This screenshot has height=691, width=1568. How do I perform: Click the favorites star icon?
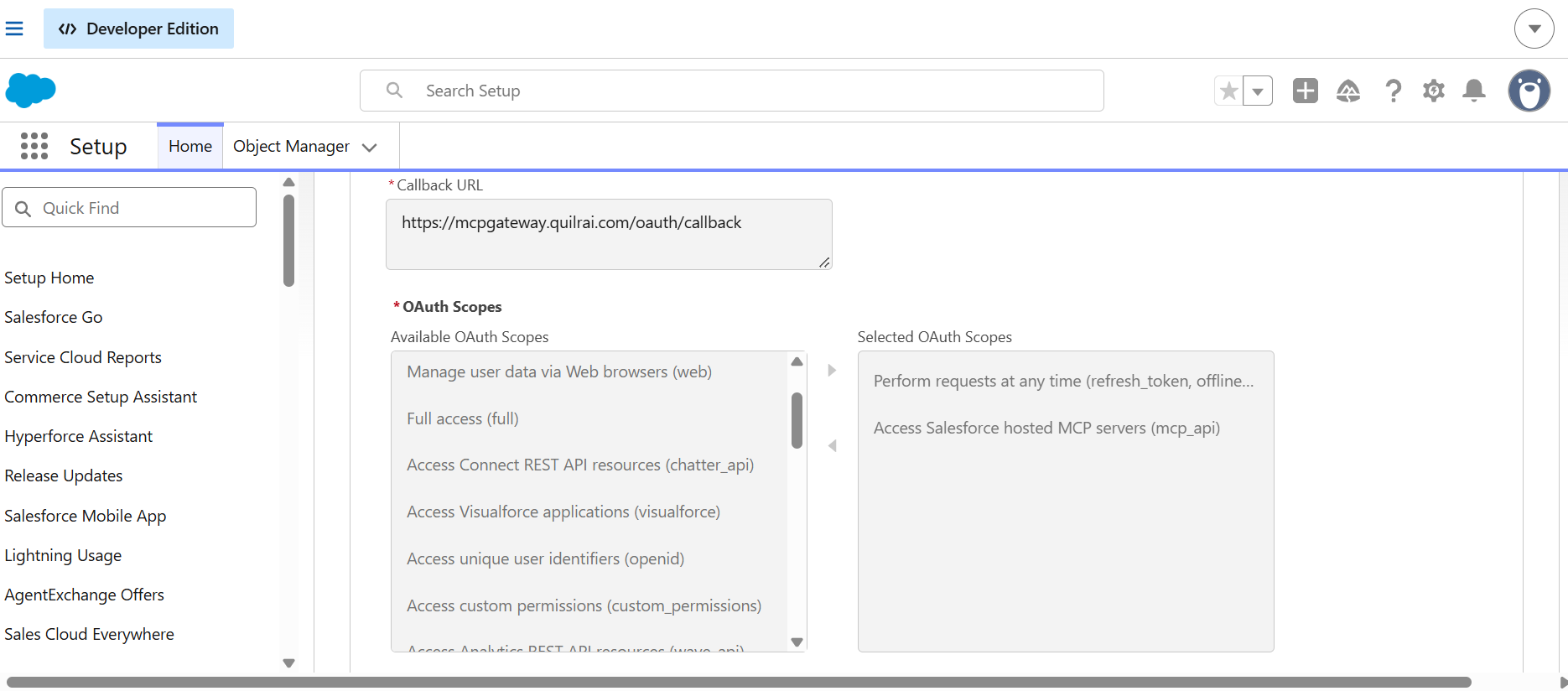pos(1228,91)
